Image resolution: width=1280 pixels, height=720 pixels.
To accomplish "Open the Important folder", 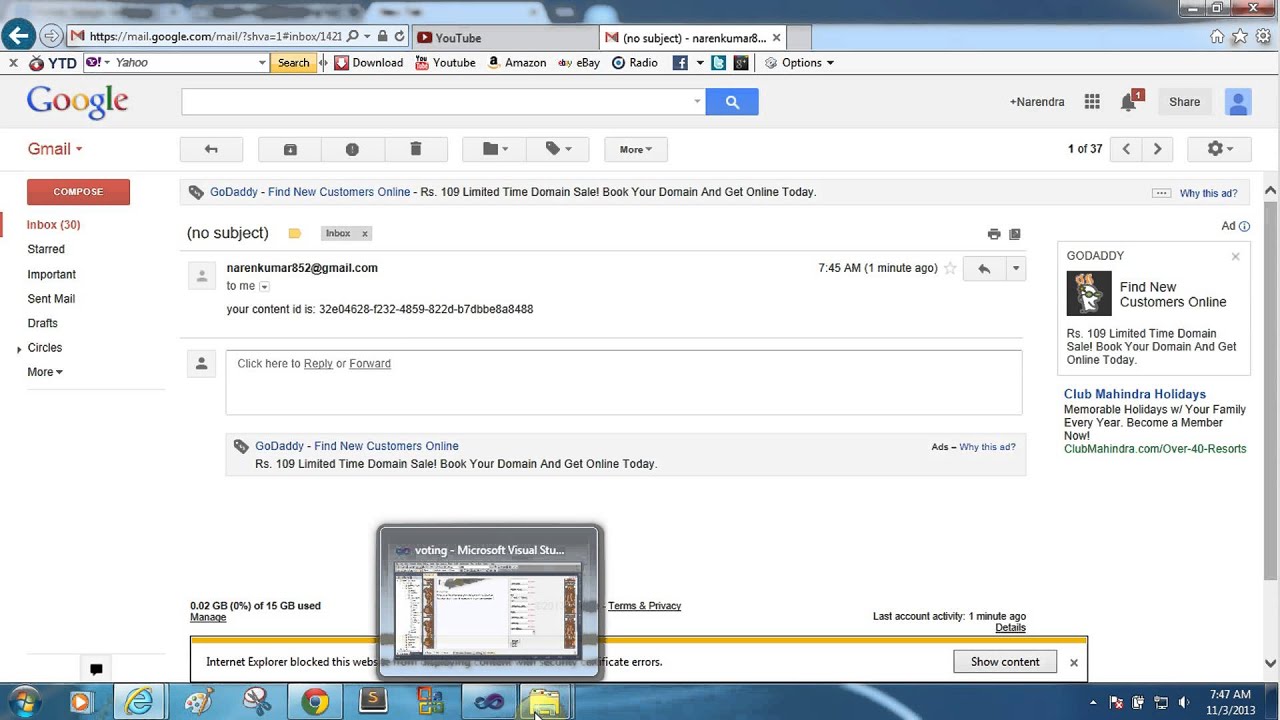I will click(x=51, y=274).
